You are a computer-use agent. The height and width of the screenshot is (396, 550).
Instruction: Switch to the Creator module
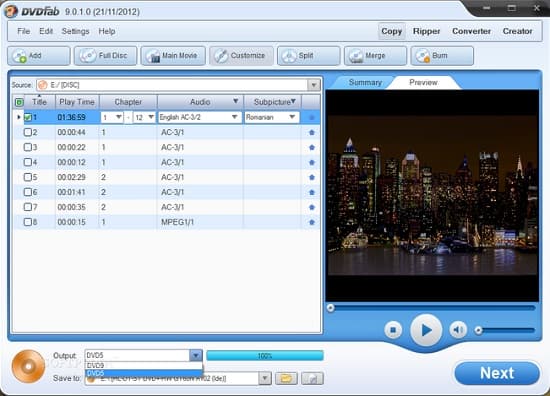point(517,31)
